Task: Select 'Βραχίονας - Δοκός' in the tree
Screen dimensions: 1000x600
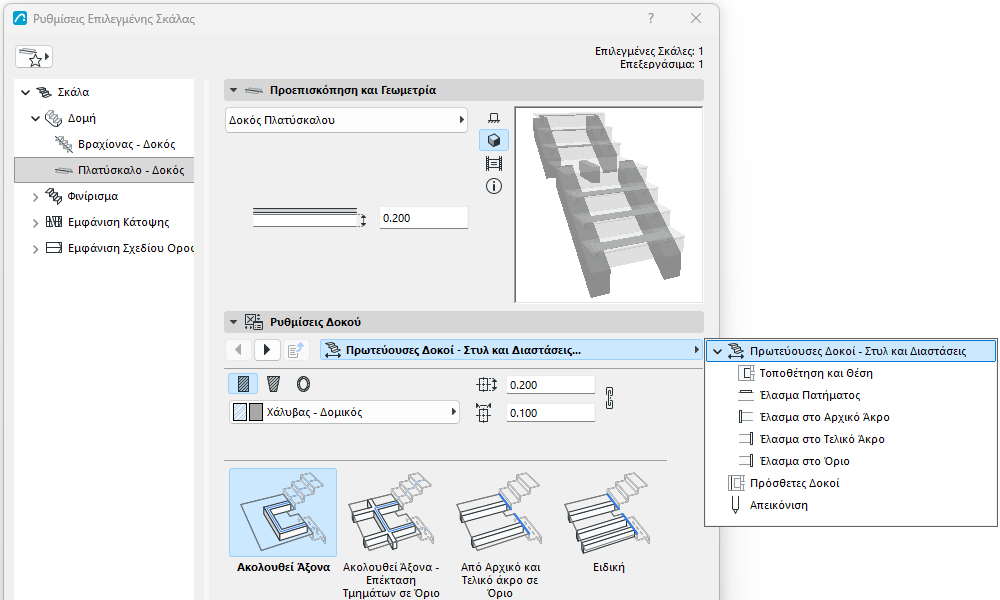Action: [126, 144]
